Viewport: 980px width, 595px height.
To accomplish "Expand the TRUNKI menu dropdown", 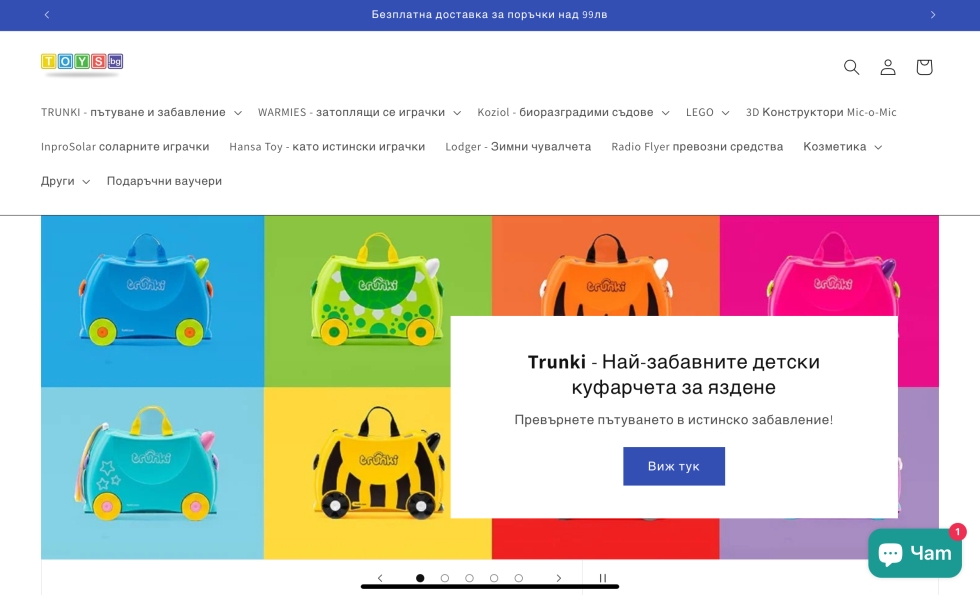I will 141,112.
